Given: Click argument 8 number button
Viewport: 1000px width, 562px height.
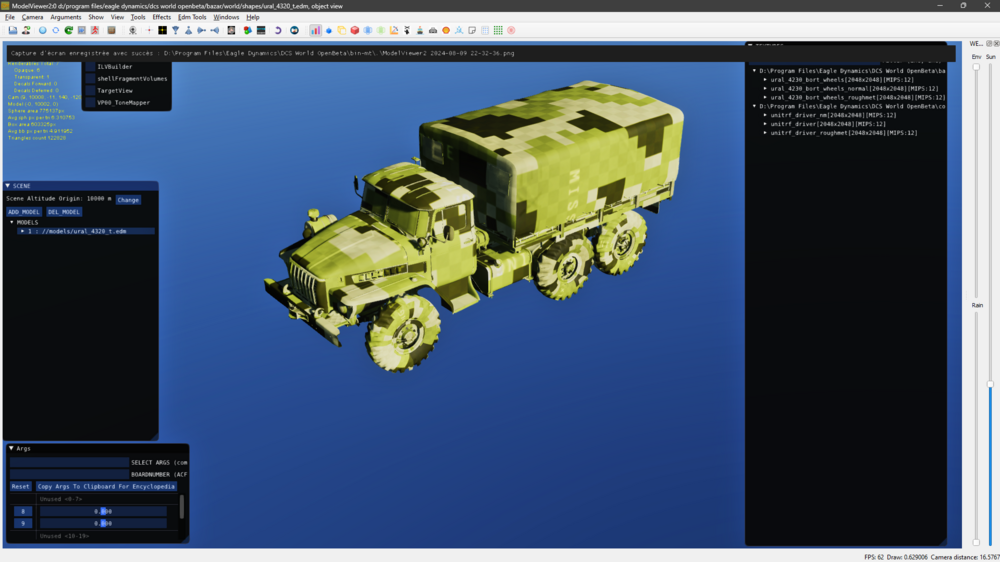Looking at the screenshot, I should tap(23, 511).
